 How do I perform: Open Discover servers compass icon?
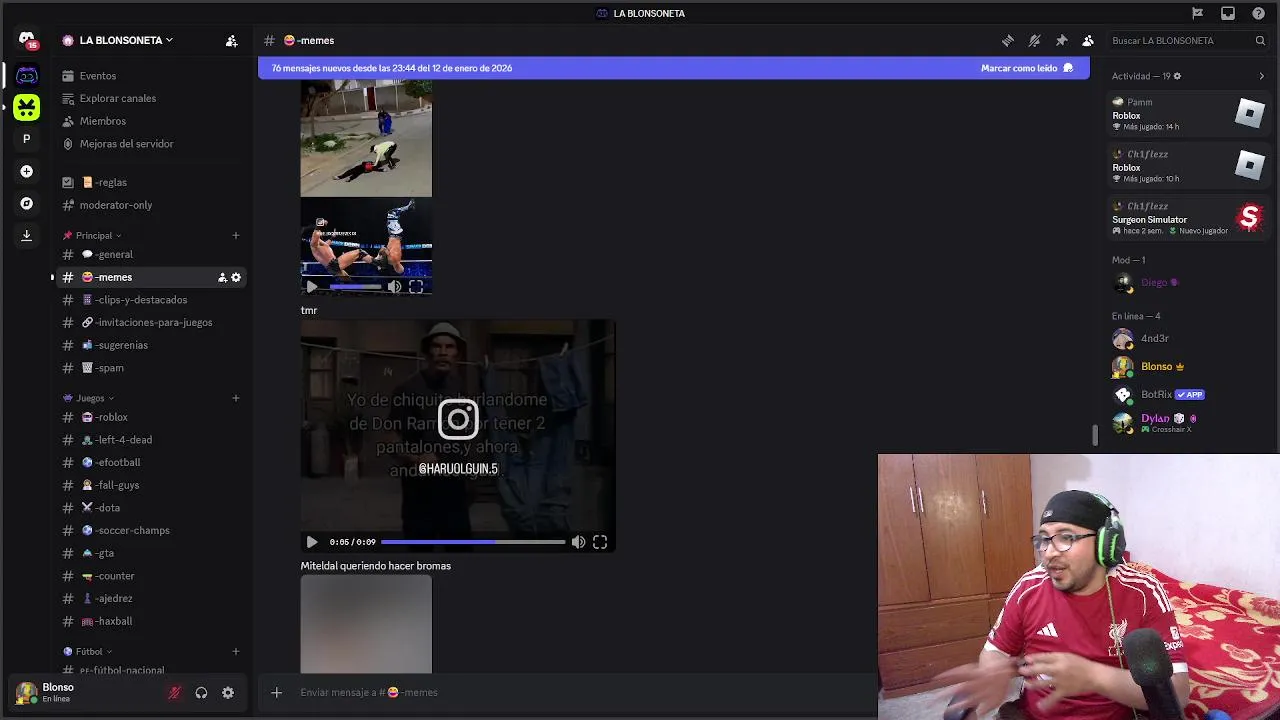click(27, 203)
